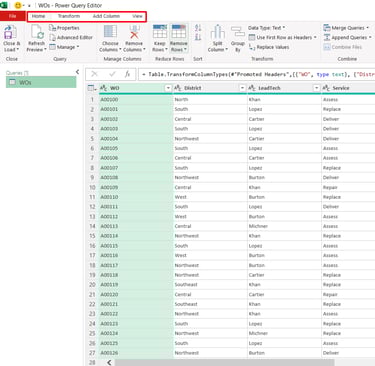Screen dimensions: 375x366
Task: Open the File tab
Action: (12, 16)
